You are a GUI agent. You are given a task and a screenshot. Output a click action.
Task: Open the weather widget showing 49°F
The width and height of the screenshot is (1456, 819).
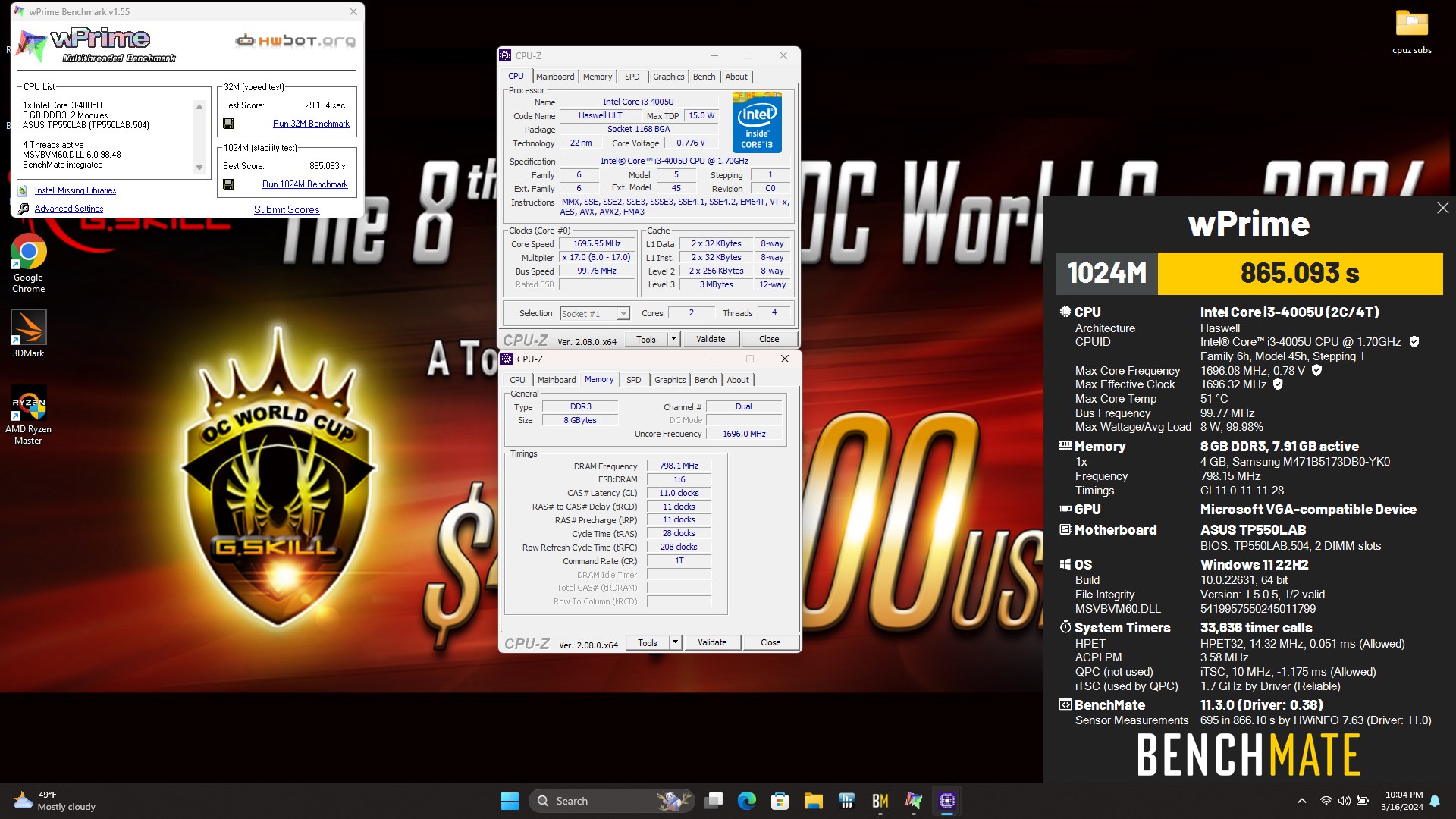55,801
